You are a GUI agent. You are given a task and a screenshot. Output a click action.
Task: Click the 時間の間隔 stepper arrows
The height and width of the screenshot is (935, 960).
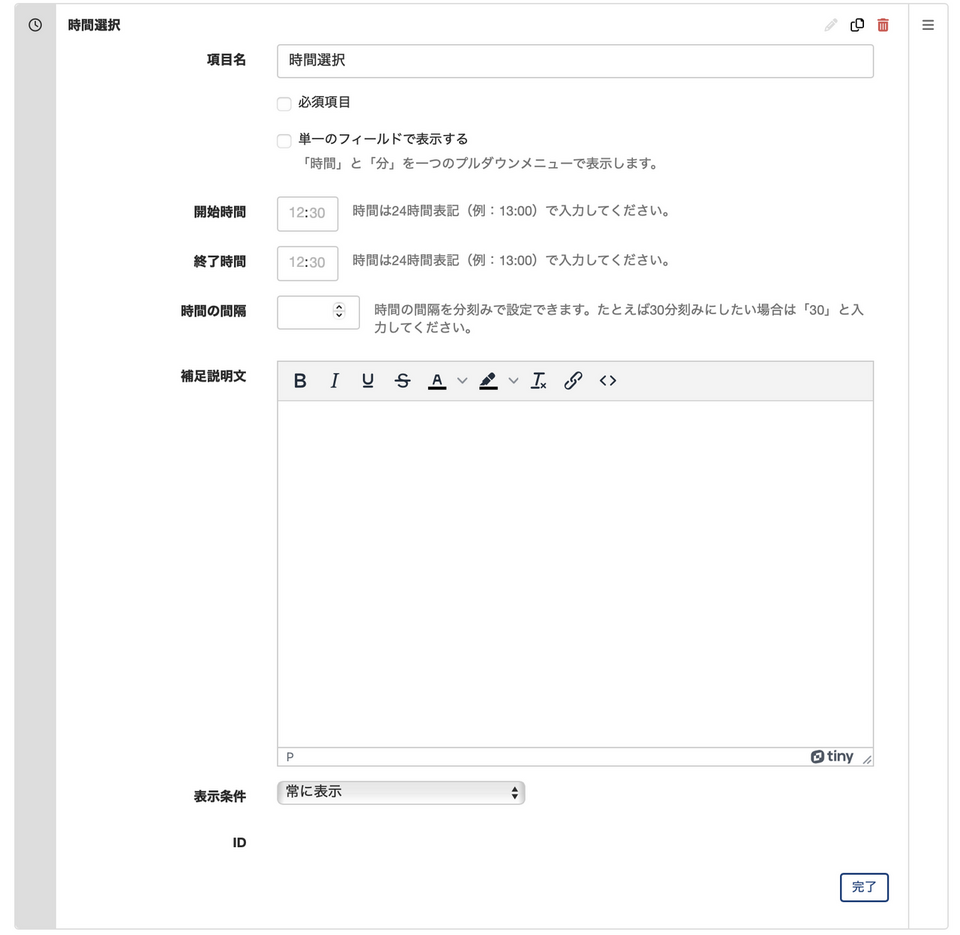click(339, 311)
